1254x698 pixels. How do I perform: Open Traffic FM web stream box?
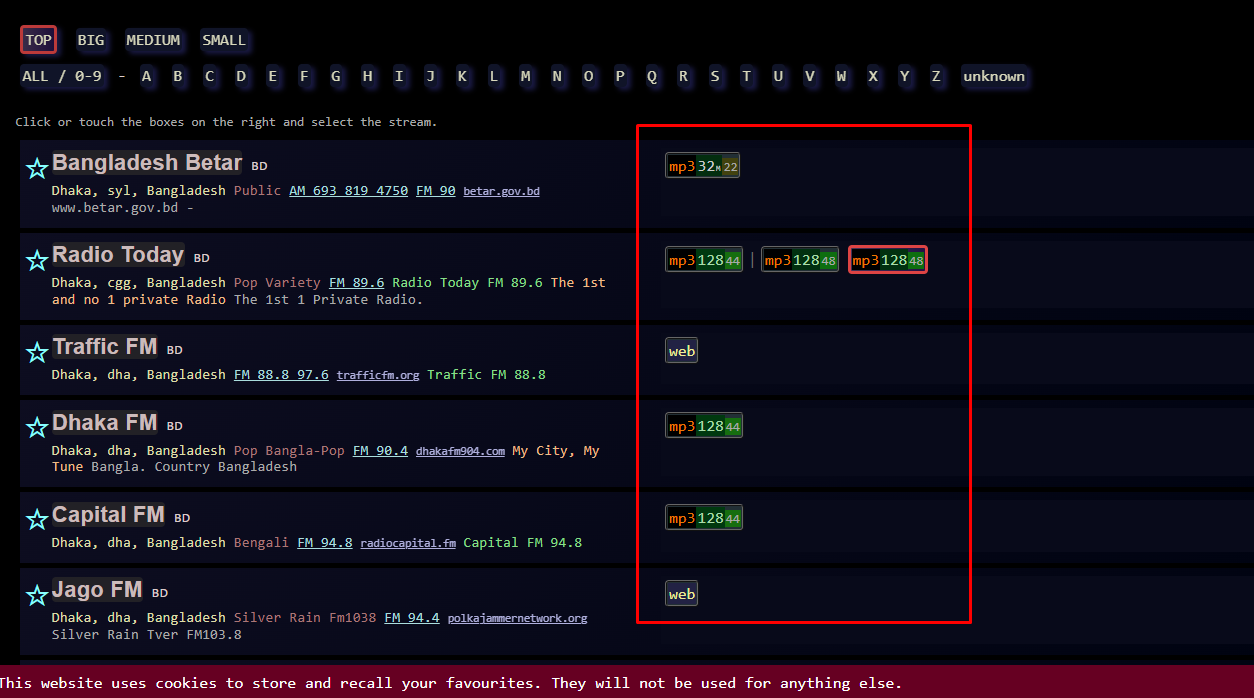pyautogui.click(x=682, y=351)
